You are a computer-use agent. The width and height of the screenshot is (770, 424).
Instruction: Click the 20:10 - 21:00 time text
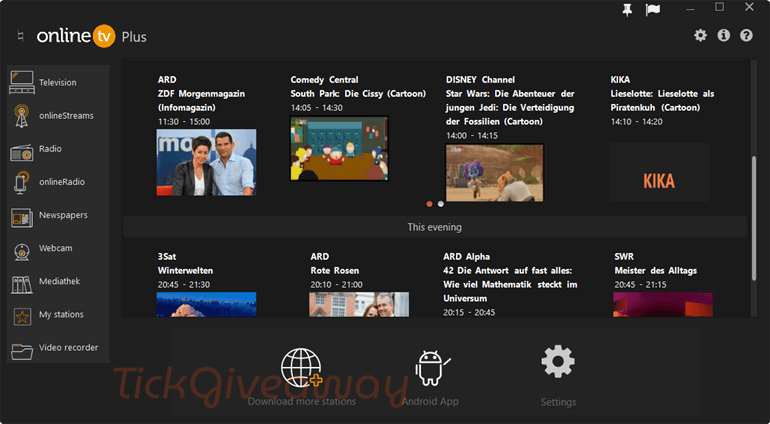click(336, 284)
